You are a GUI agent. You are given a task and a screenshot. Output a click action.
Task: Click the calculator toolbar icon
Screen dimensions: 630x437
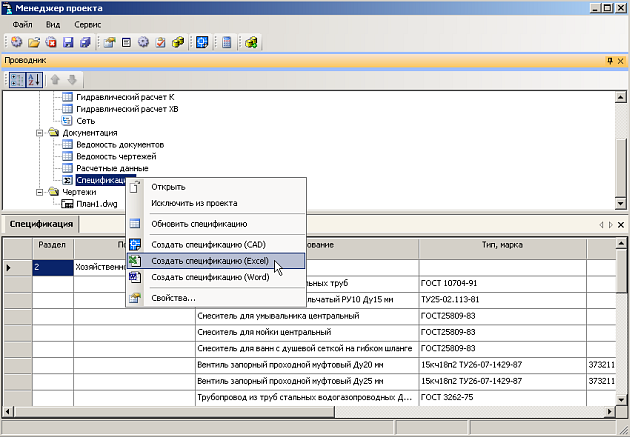[x=227, y=42]
